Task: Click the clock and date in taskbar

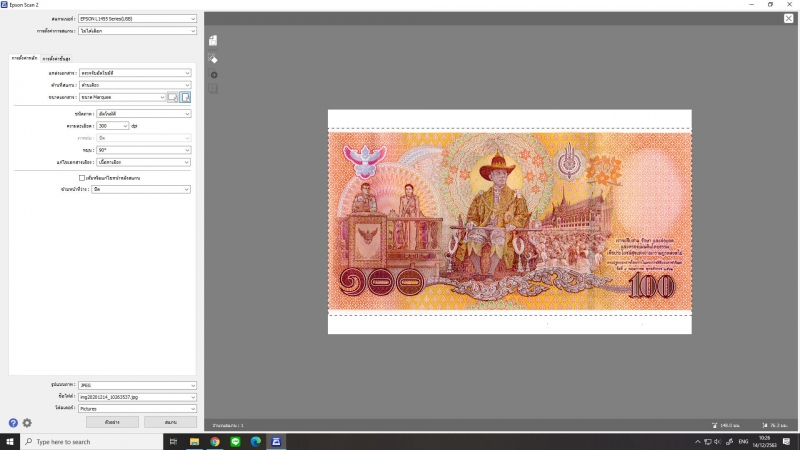Action: 764,441
